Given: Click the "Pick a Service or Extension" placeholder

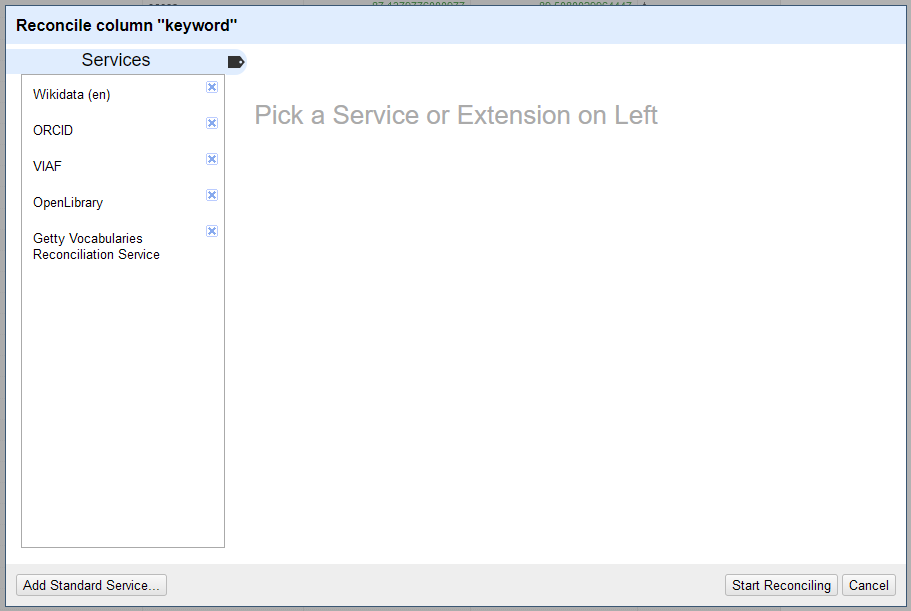Looking at the screenshot, I should [x=456, y=115].
